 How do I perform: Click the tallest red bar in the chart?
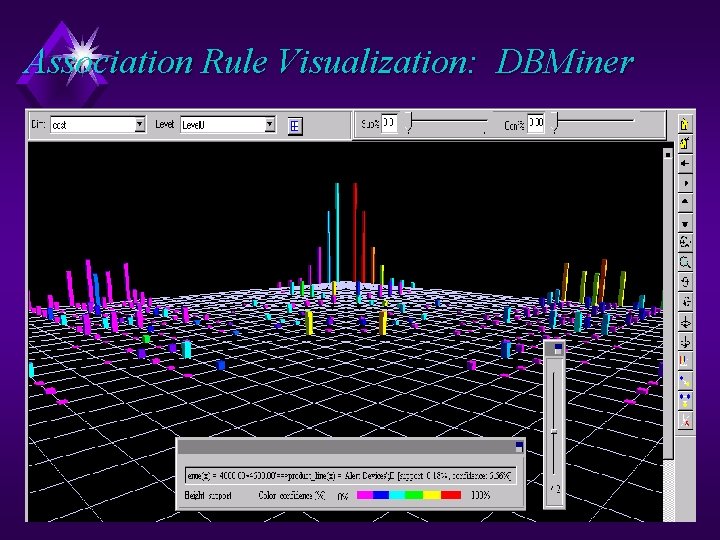click(355, 232)
